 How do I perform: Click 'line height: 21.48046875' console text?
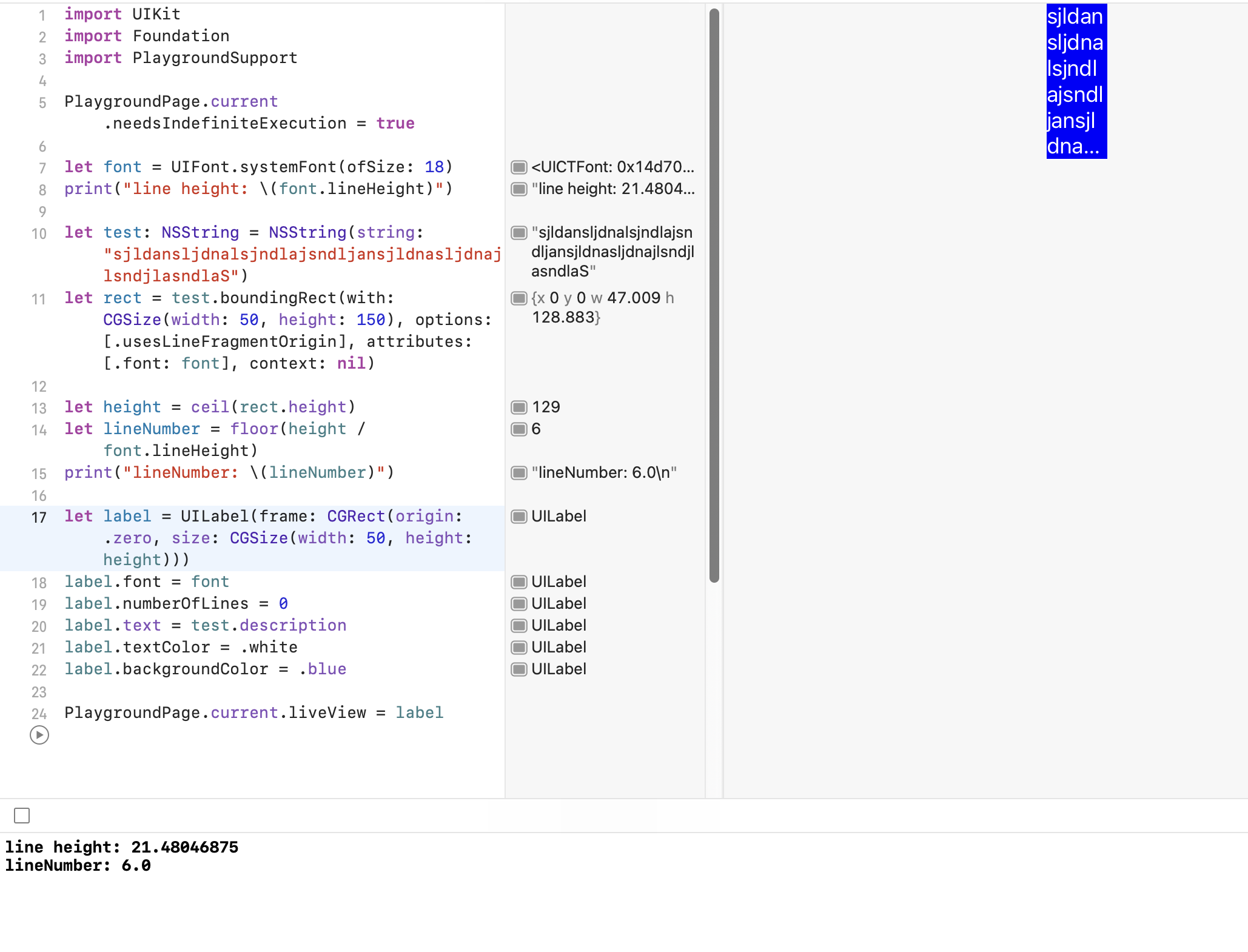click(x=121, y=847)
